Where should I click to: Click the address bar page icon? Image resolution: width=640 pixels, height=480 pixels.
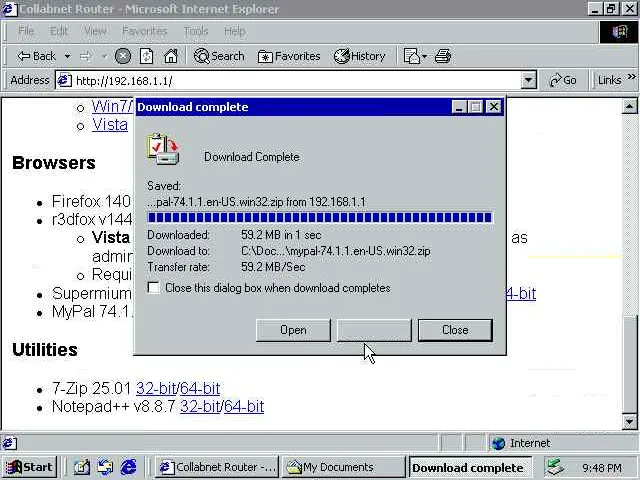(64, 80)
